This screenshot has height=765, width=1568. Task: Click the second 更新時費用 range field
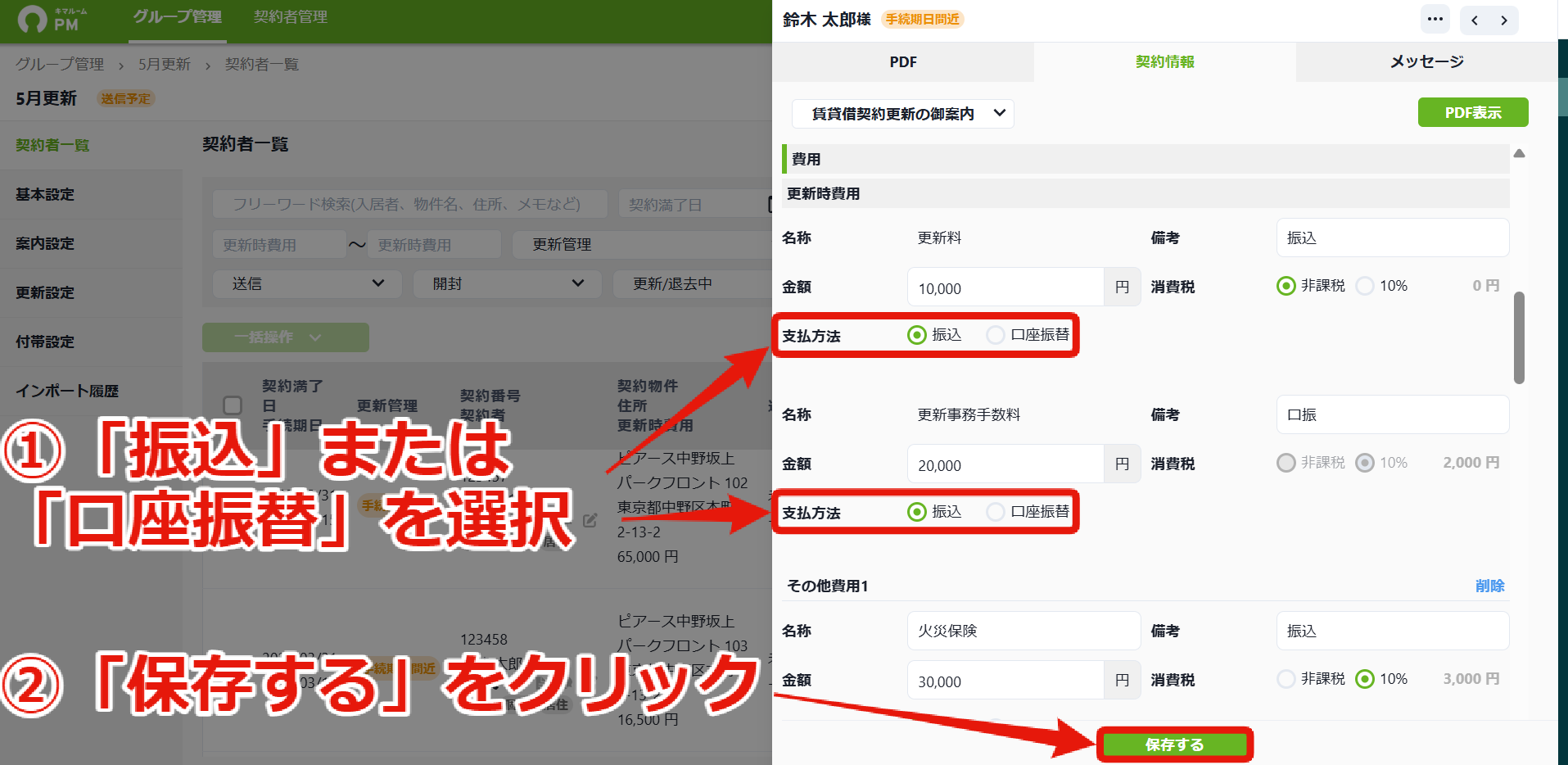point(434,244)
